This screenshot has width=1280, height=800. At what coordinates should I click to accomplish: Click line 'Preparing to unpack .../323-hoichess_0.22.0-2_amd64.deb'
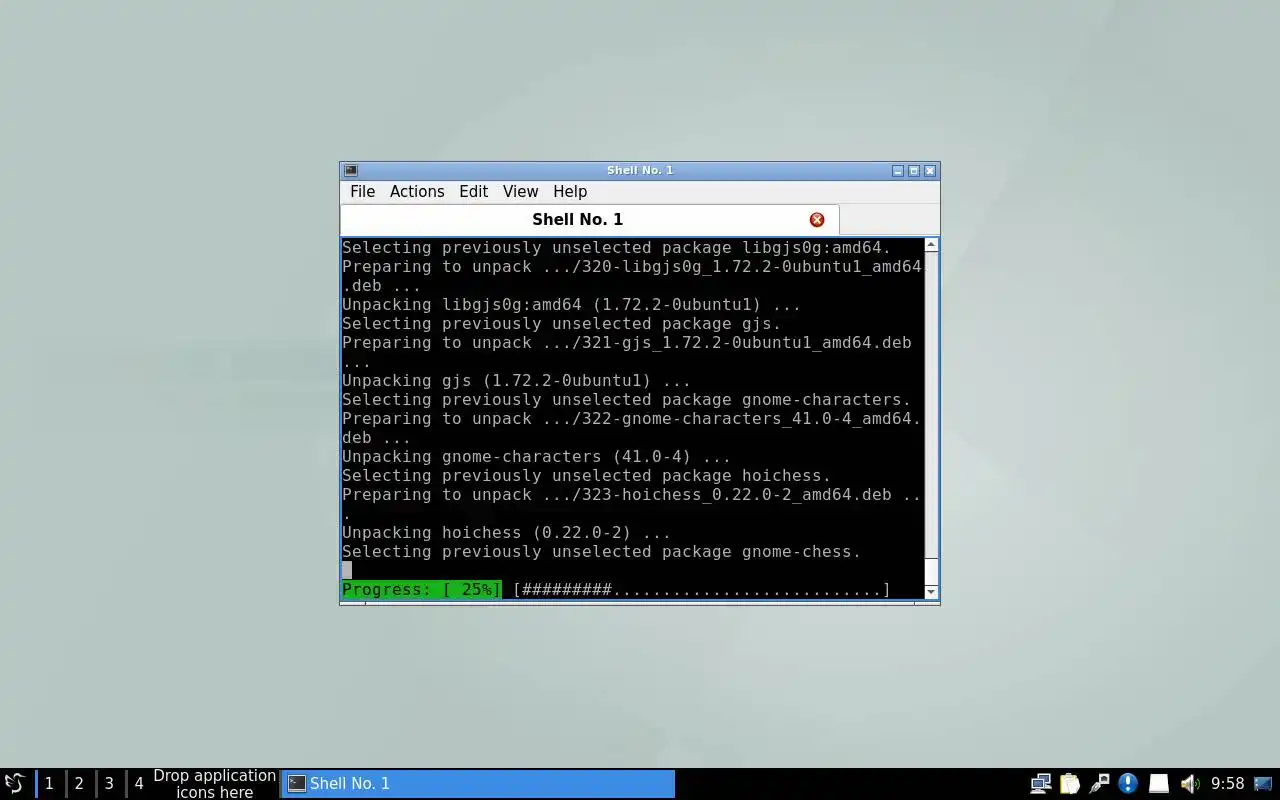point(617,495)
